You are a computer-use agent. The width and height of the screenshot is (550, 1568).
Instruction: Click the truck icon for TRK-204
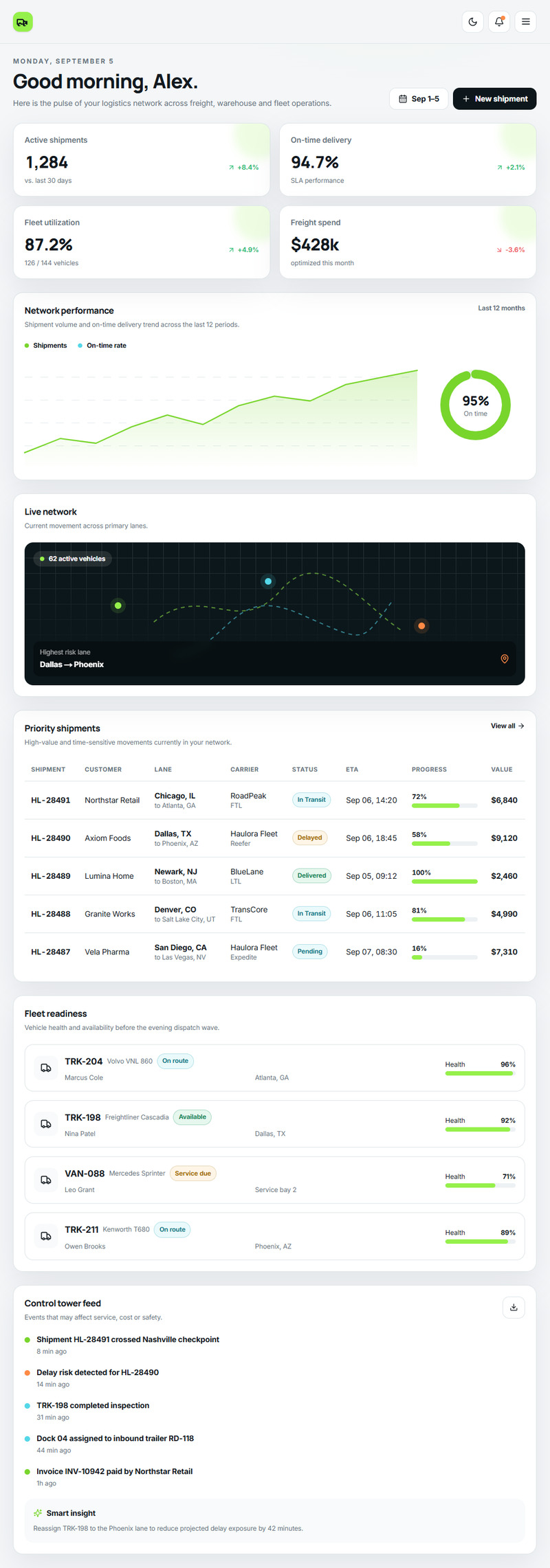46,1068
